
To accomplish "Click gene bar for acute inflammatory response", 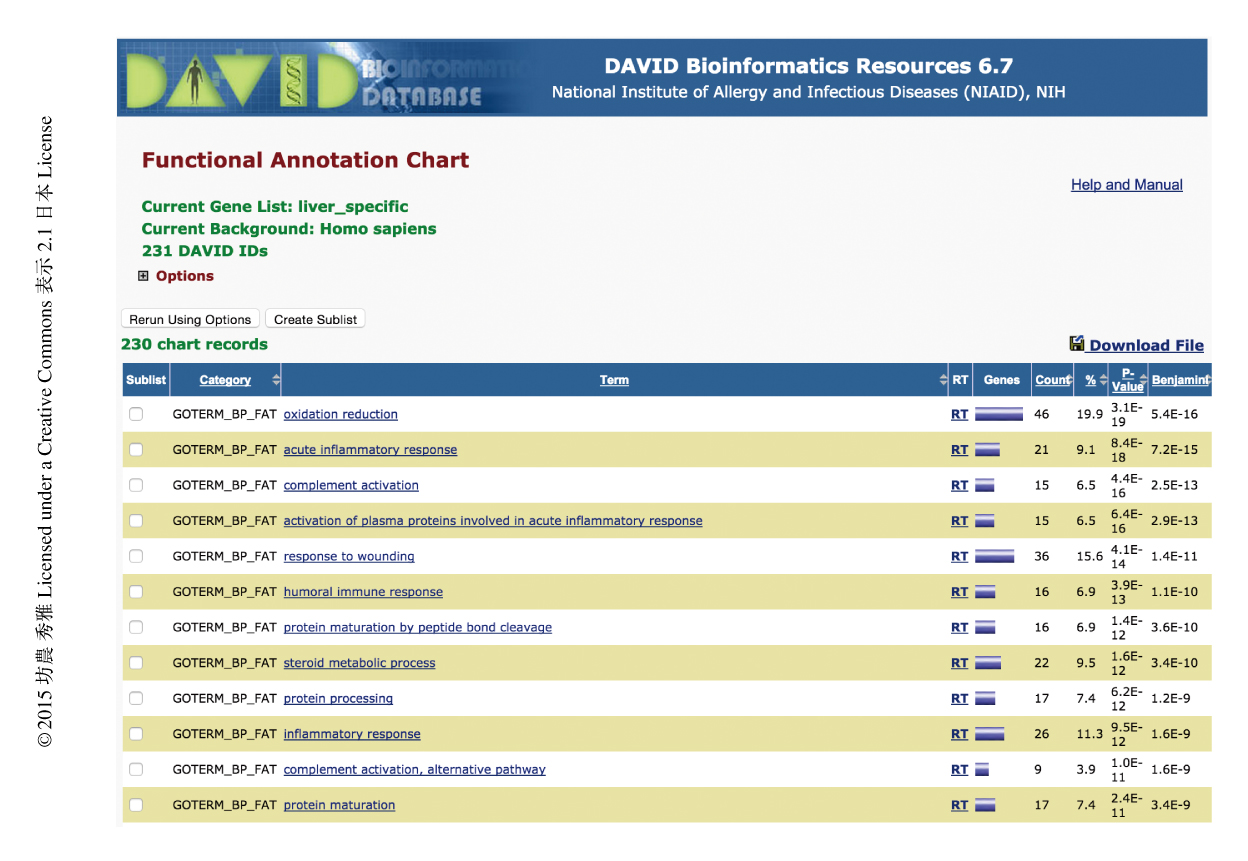I will (x=987, y=450).
